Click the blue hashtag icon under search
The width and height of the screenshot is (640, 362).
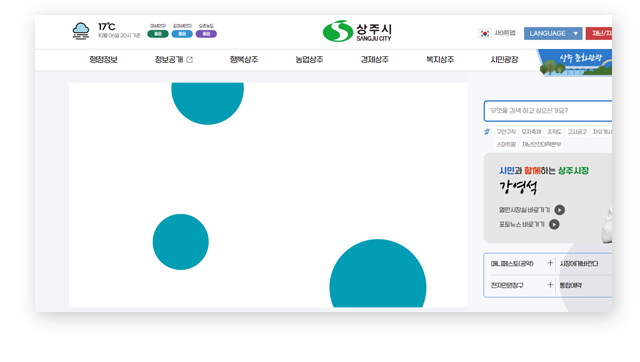pos(487,131)
